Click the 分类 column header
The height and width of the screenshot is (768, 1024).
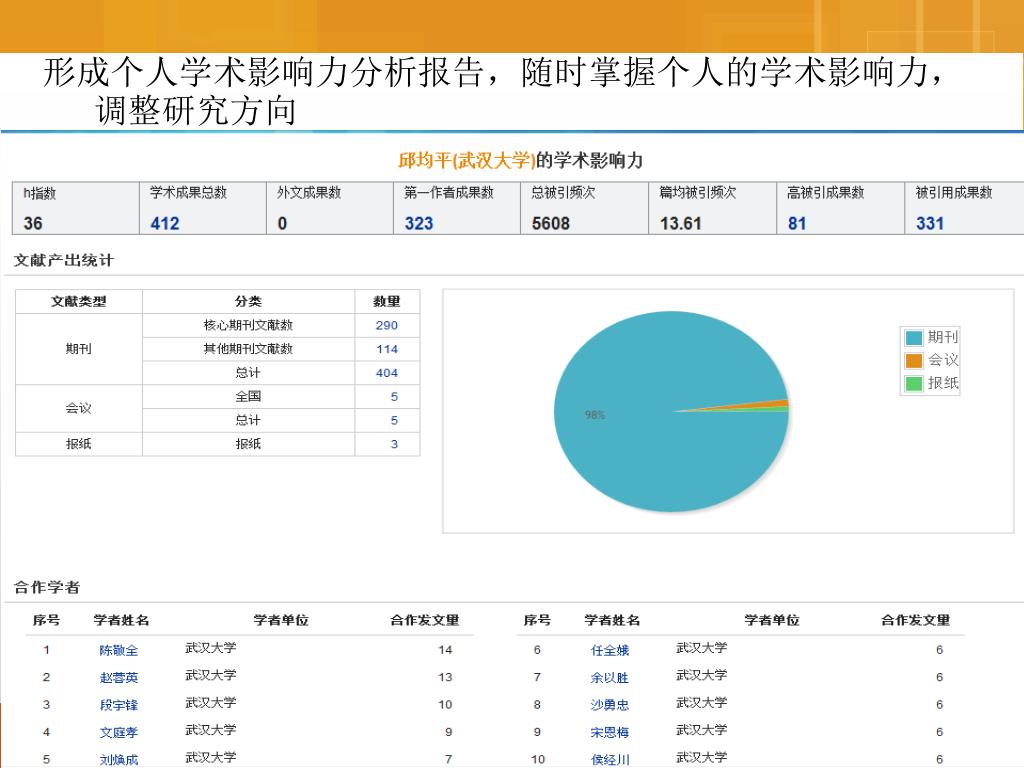pos(248,301)
